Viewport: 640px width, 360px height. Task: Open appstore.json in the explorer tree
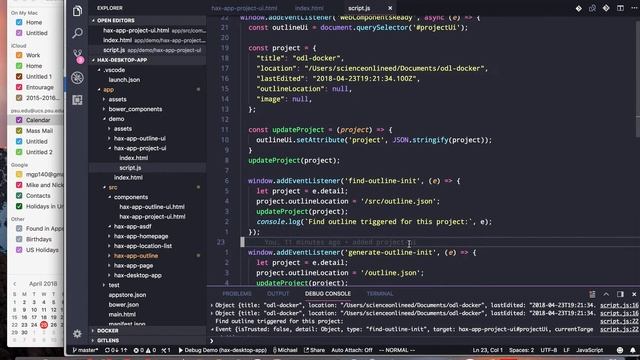(x=127, y=295)
